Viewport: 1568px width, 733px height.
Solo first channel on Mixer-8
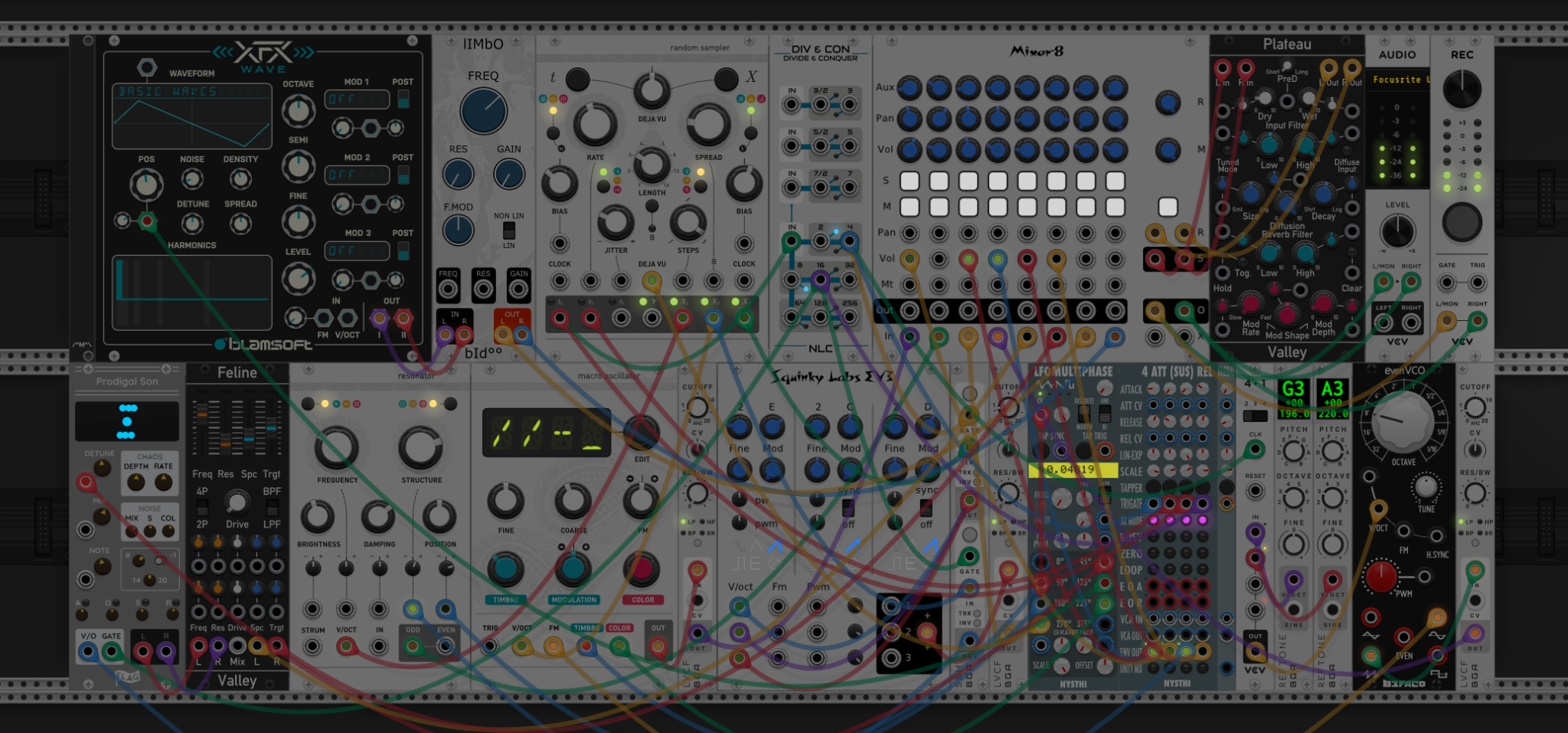910,181
